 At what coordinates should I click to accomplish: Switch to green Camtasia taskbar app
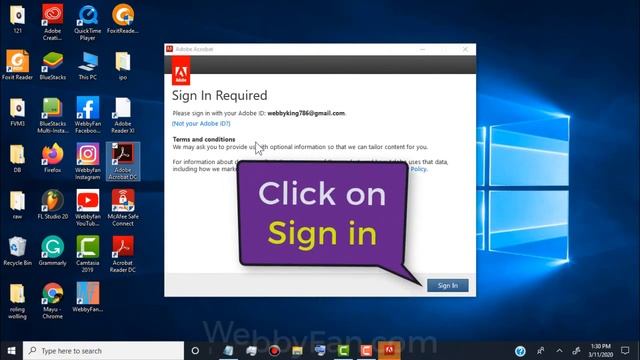[343, 351]
